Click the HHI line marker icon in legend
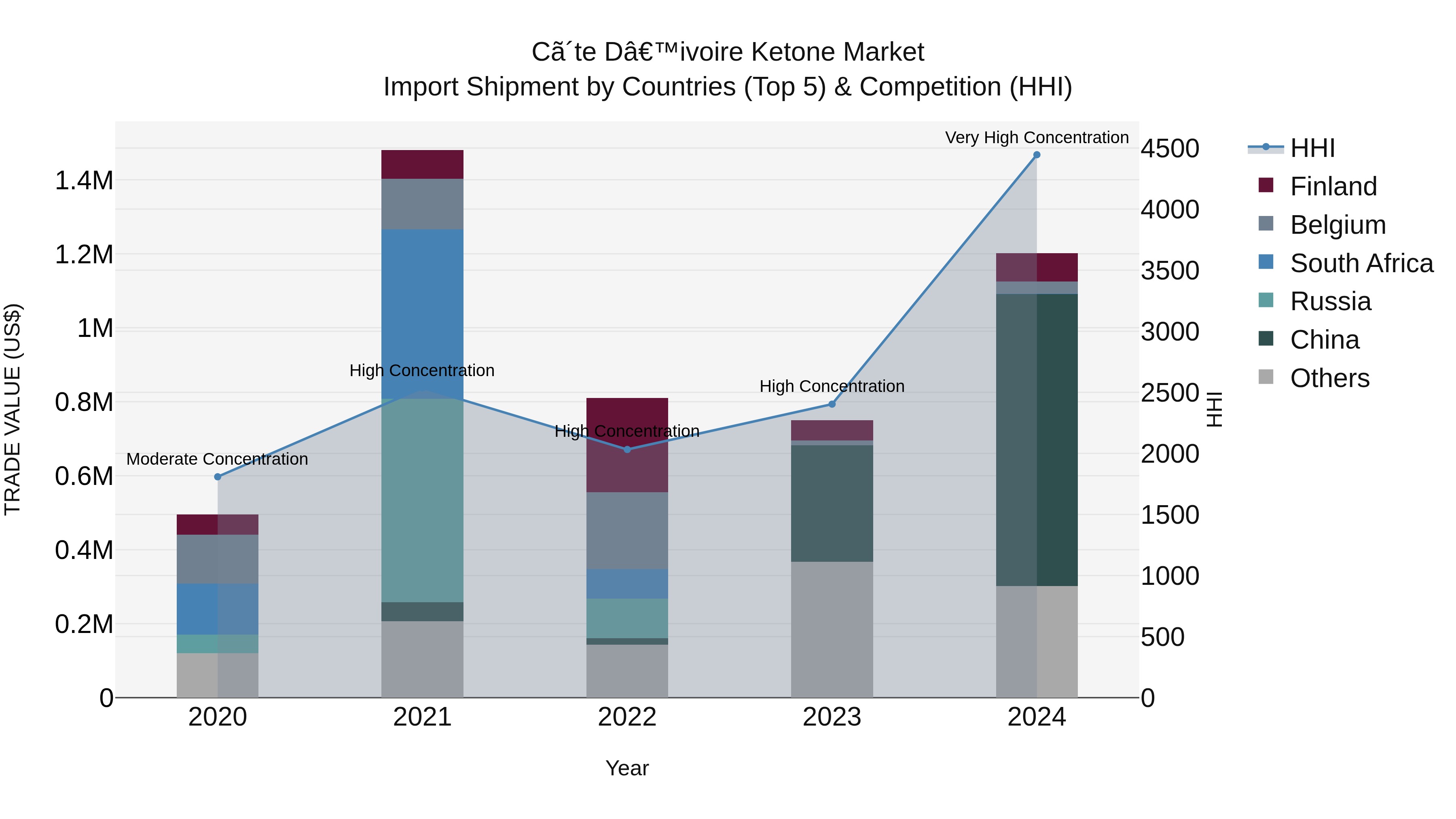The width and height of the screenshot is (1456, 819). point(1266,148)
